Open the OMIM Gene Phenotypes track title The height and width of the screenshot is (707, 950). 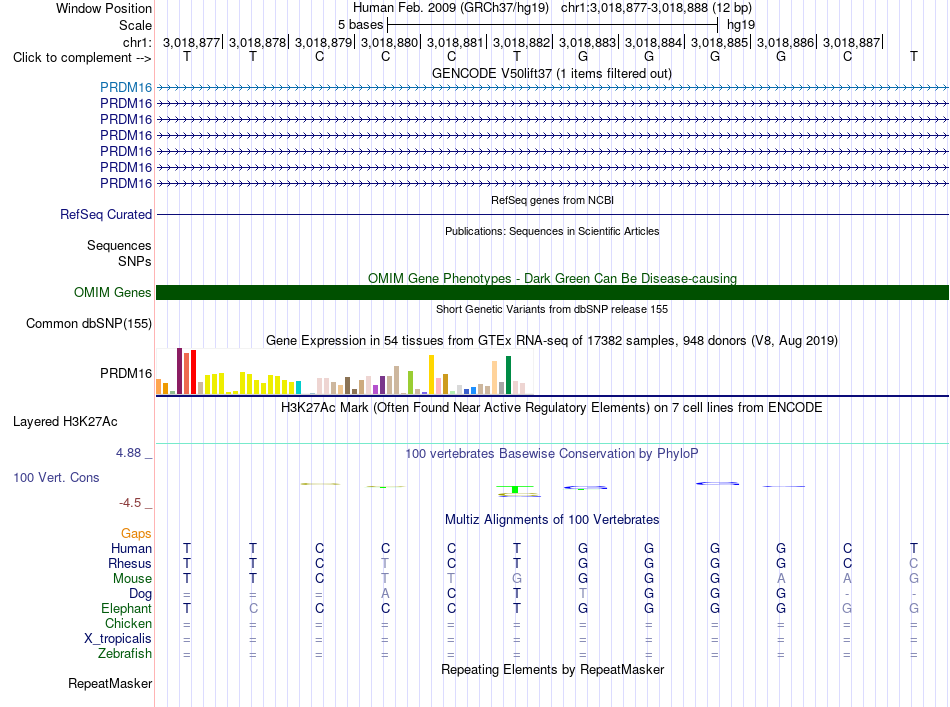point(552,278)
